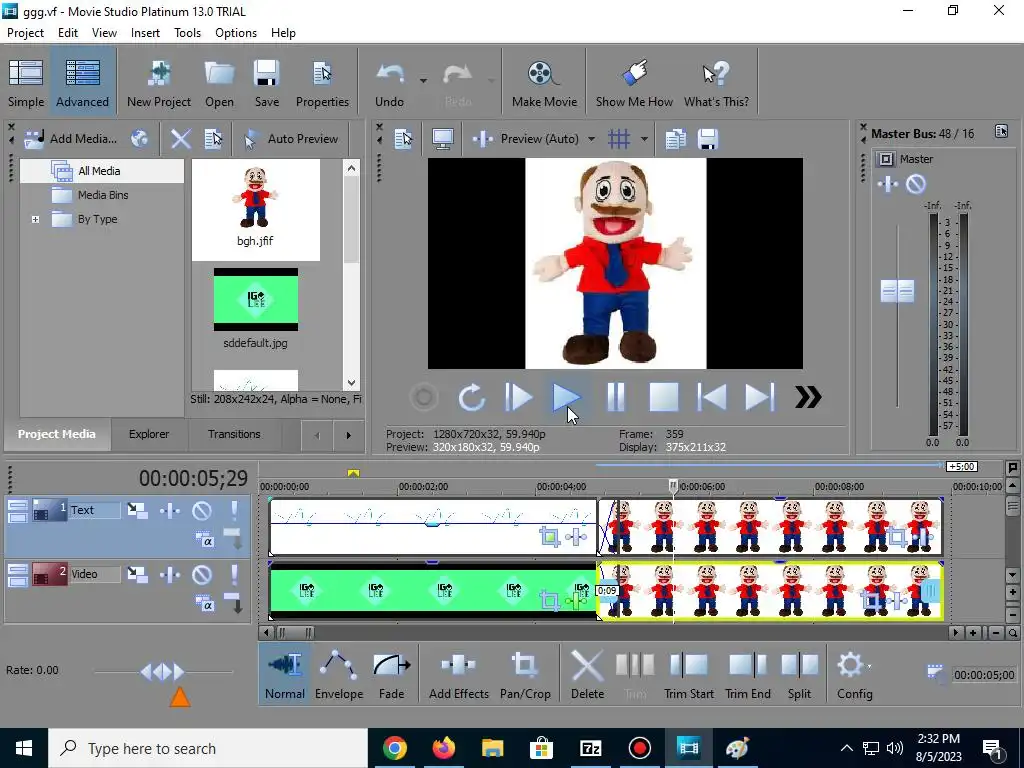
Task: Switch to Advanced mode
Action: (82, 83)
